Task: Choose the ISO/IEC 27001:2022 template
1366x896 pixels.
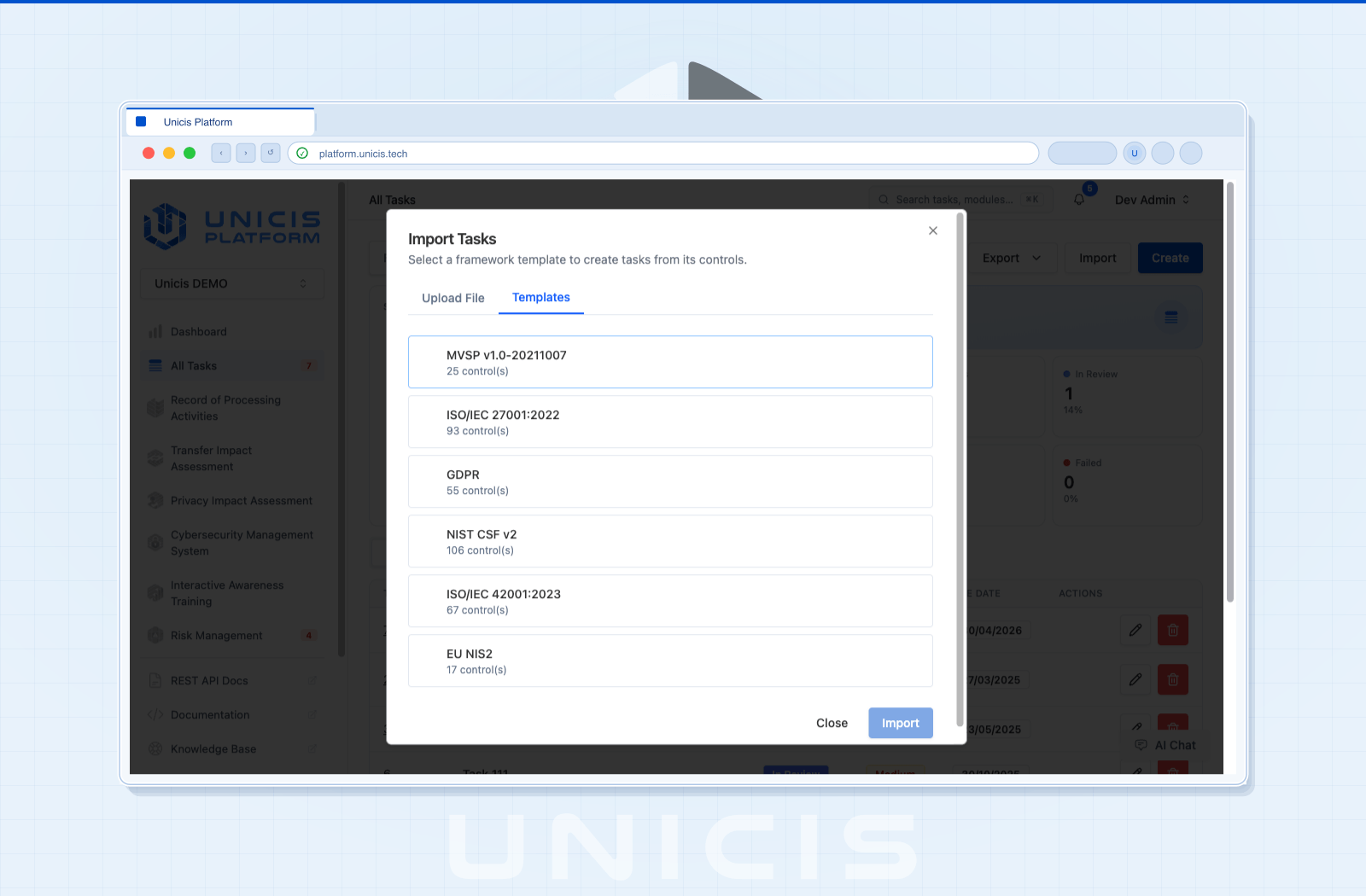Action: [670, 422]
